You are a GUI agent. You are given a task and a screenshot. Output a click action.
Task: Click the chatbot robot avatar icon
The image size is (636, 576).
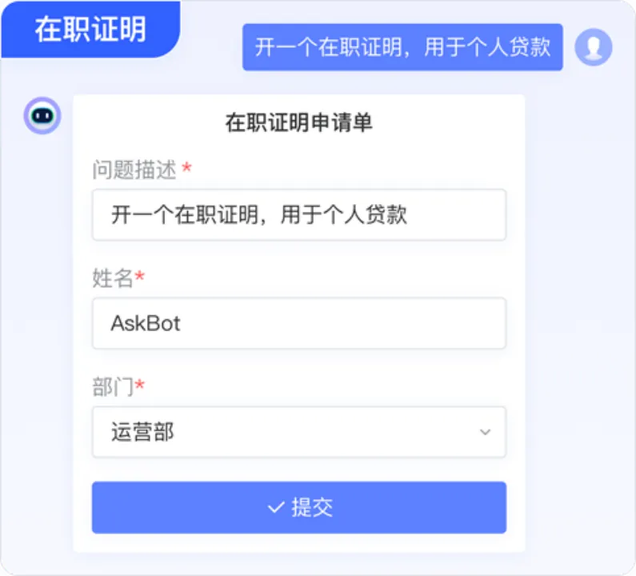[42, 116]
